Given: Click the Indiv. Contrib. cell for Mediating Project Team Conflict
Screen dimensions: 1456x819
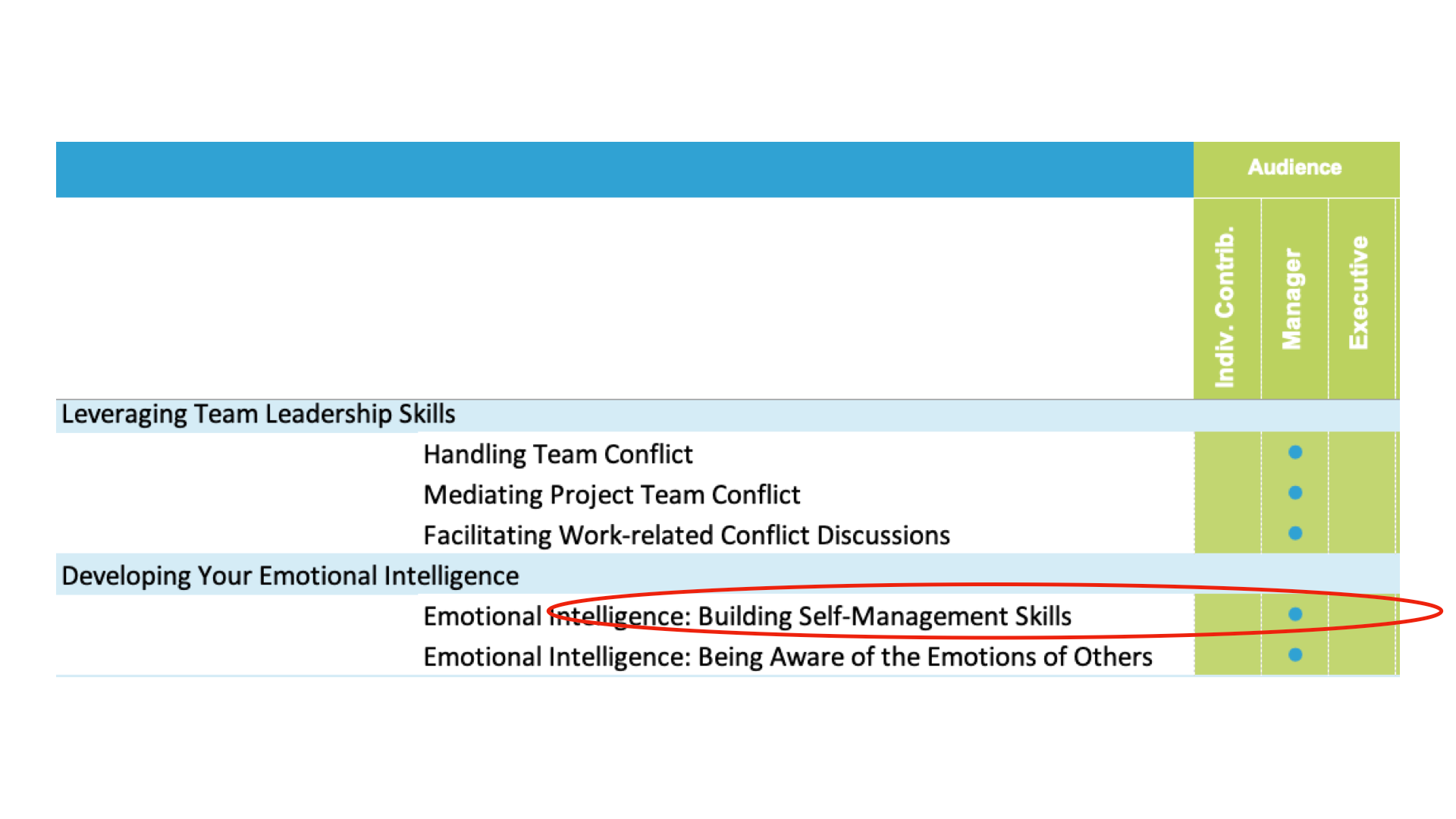Looking at the screenshot, I should [x=1227, y=493].
